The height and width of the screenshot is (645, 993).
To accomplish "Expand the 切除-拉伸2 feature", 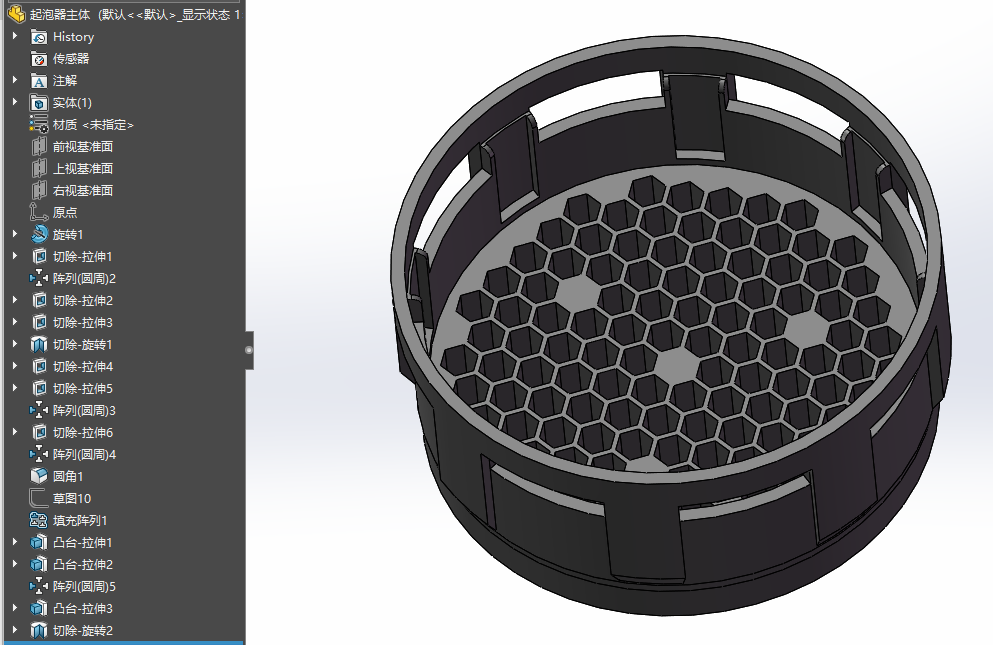I will coord(15,300).
